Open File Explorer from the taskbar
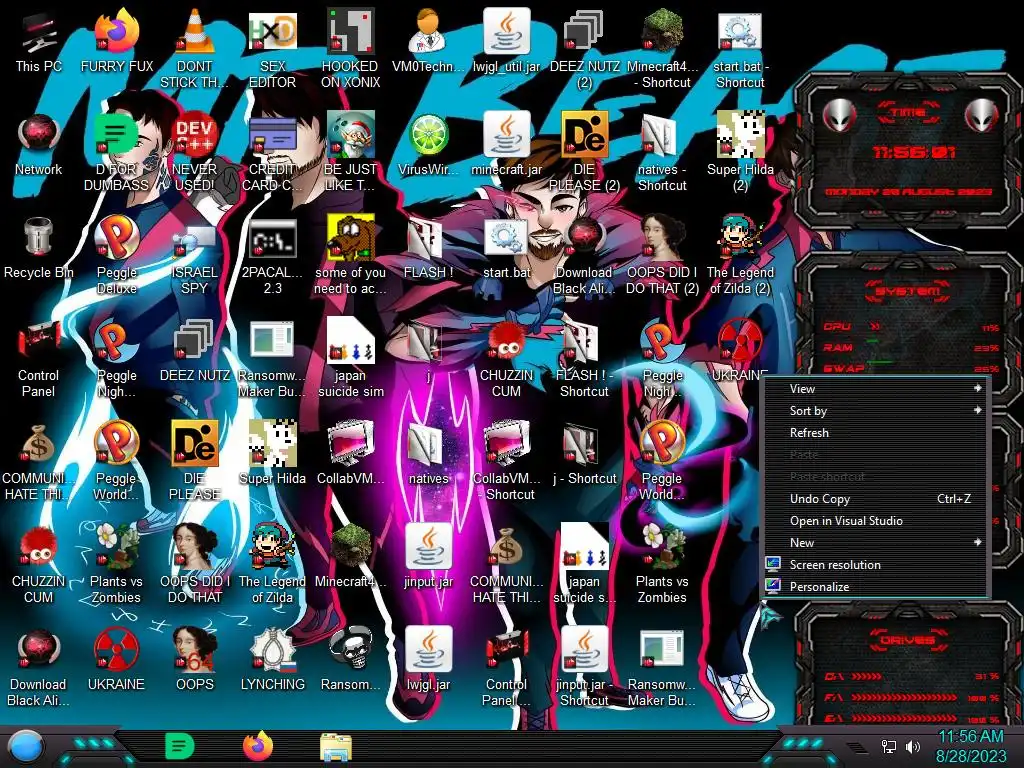Image resolution: width=1024 pixels, height=768 pixels. 336,747
